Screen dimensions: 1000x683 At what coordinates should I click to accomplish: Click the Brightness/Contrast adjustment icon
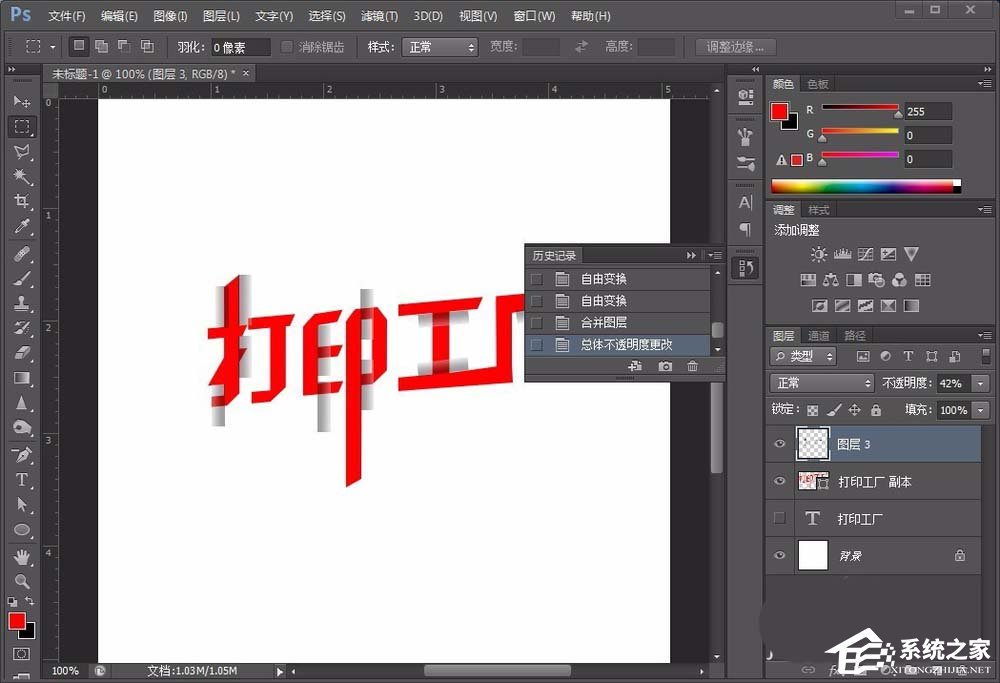818,254
